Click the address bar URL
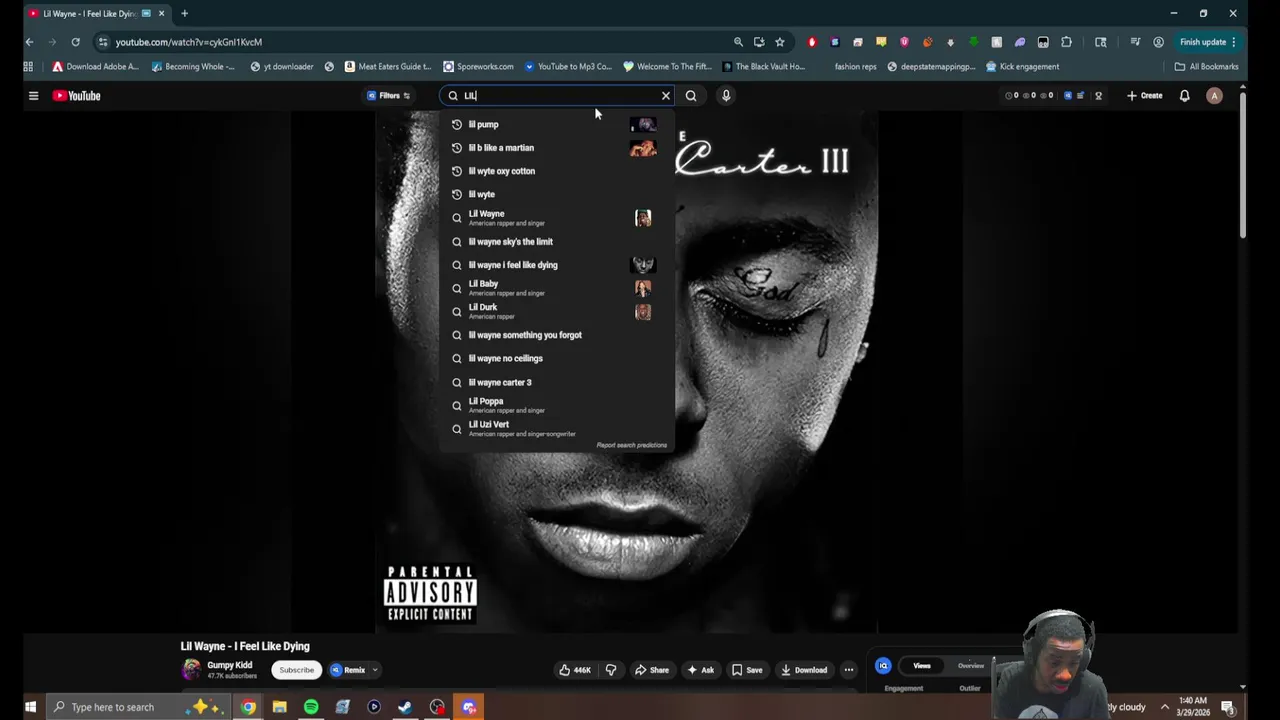 pos(188,42)
